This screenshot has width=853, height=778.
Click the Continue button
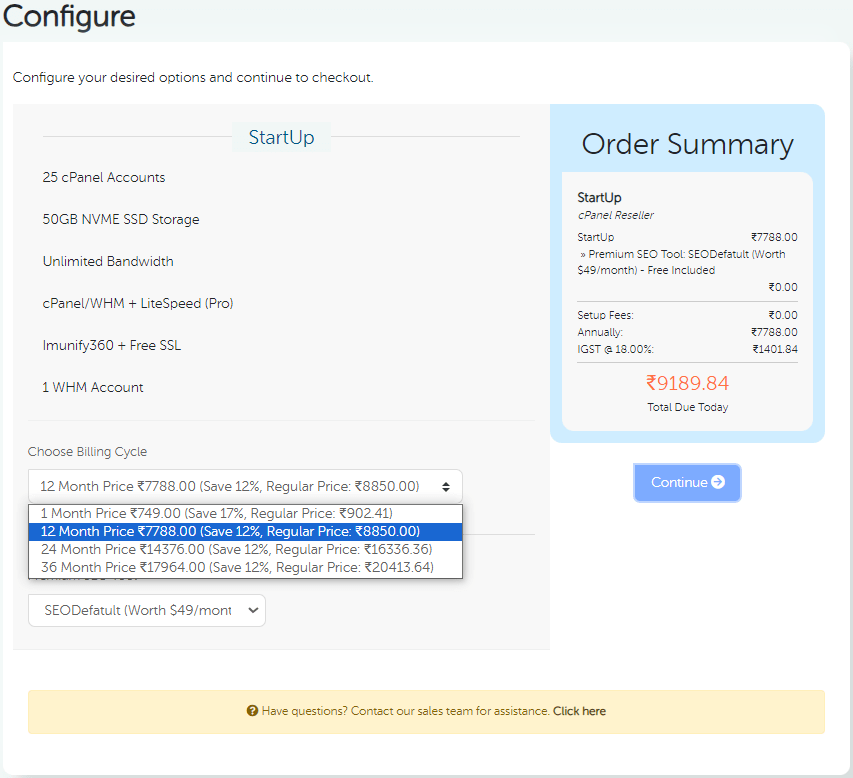click(687, 482)
